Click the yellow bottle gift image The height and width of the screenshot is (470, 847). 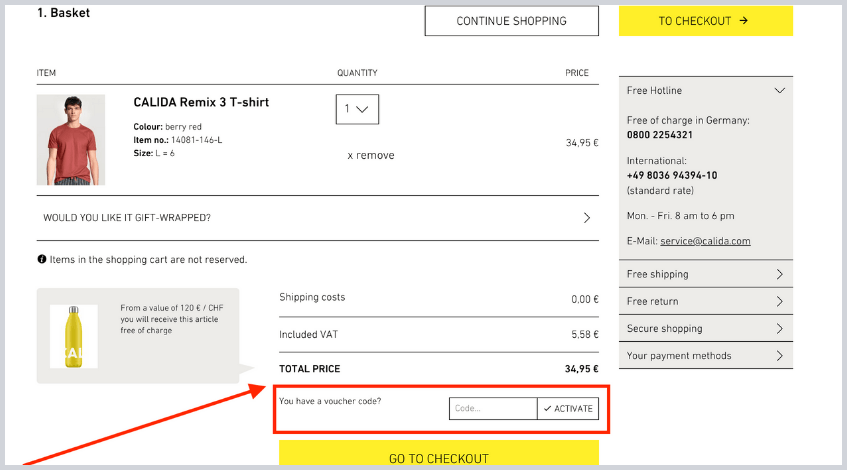(x=74, y=336)
